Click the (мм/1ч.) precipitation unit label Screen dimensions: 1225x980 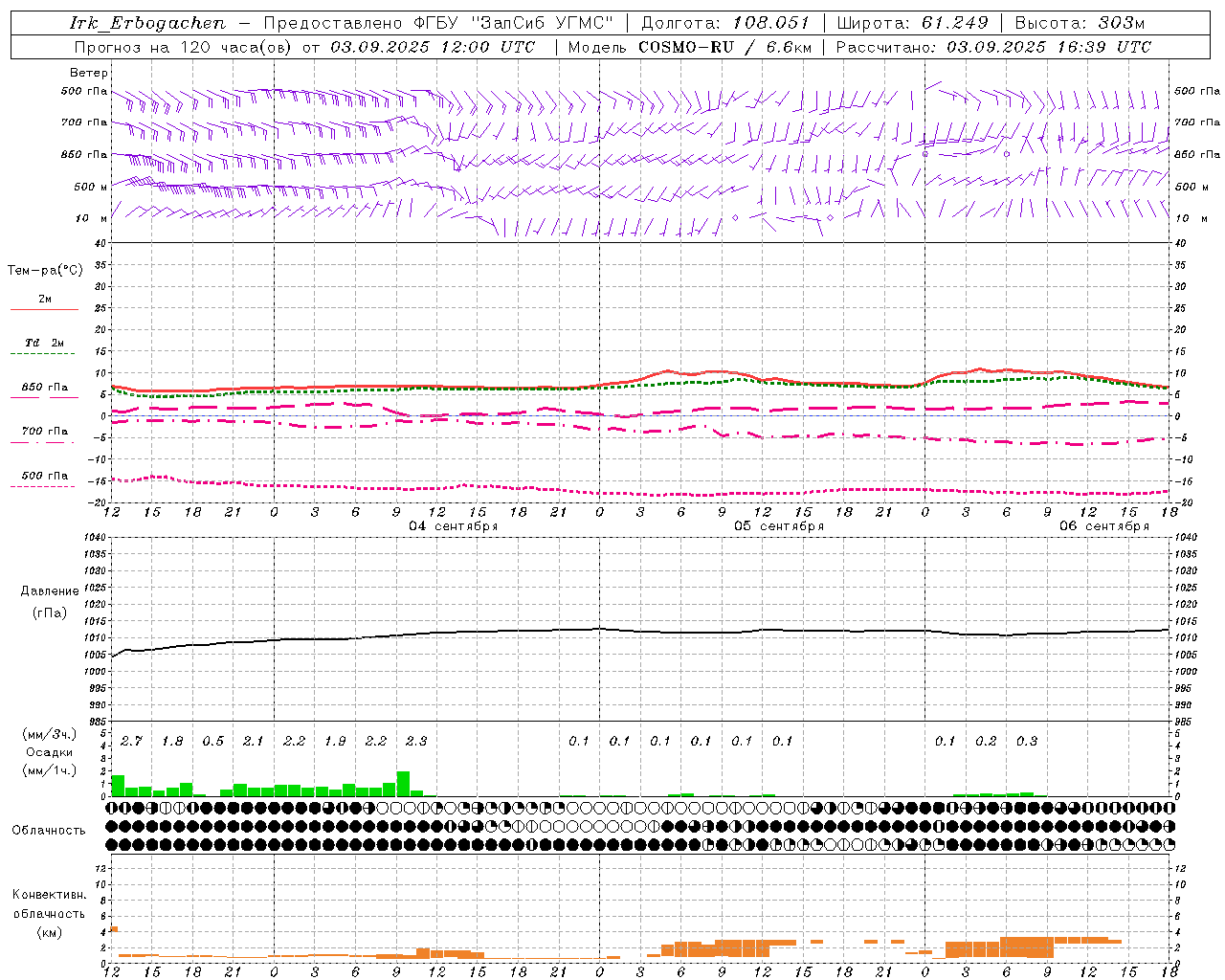pos(50,770)
